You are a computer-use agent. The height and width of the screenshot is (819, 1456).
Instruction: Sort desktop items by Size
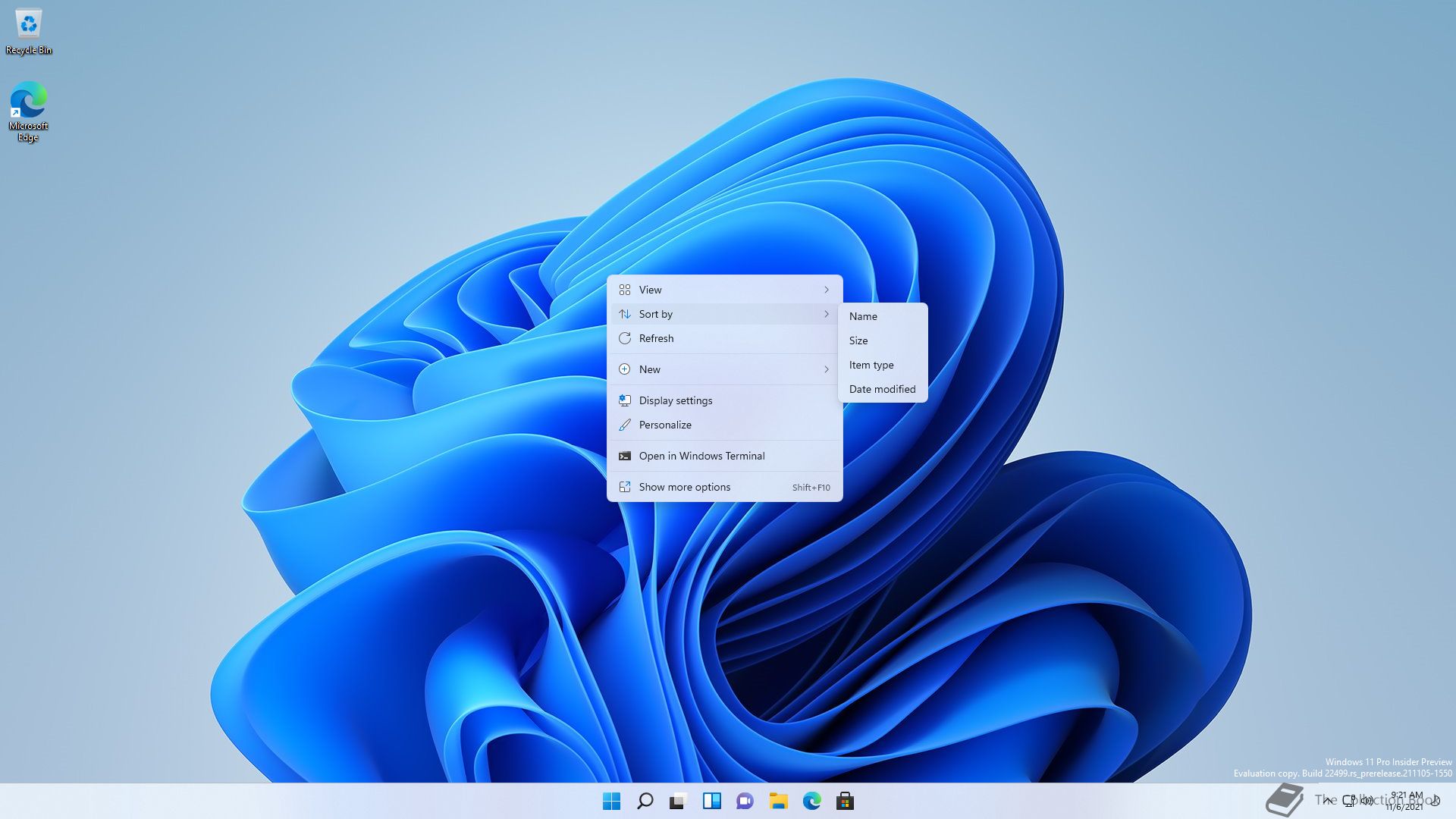tap(858, 340)
